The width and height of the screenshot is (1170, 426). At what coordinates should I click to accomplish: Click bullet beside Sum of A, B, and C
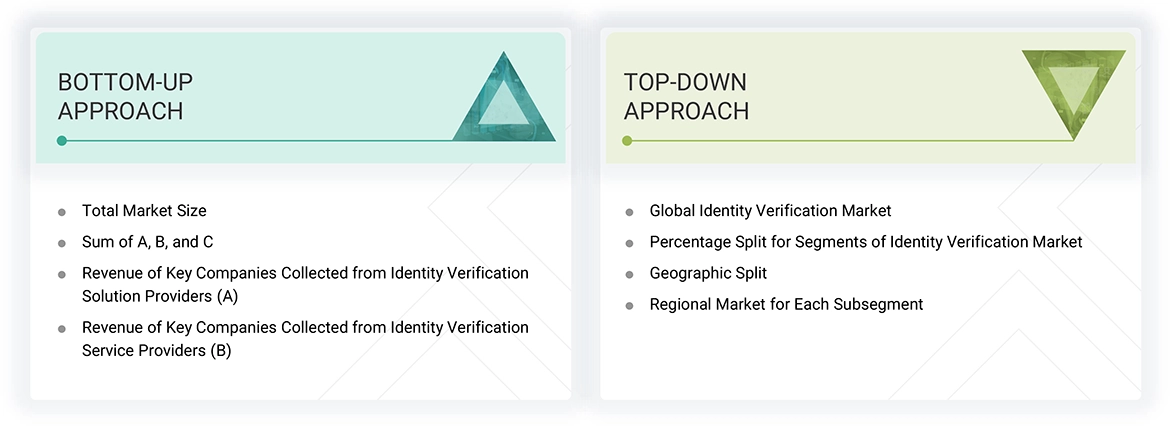click(62, 243)
